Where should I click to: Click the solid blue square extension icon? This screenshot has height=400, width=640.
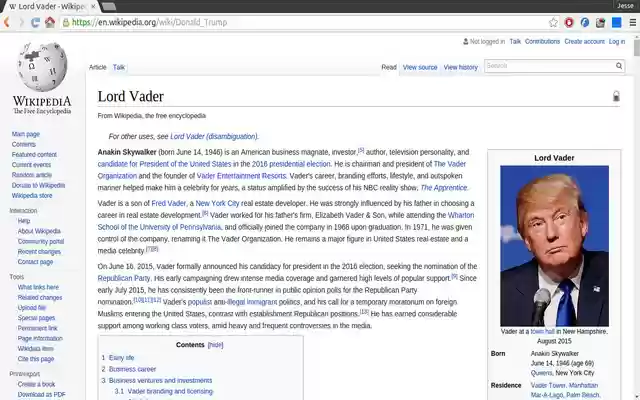point(616,22)
